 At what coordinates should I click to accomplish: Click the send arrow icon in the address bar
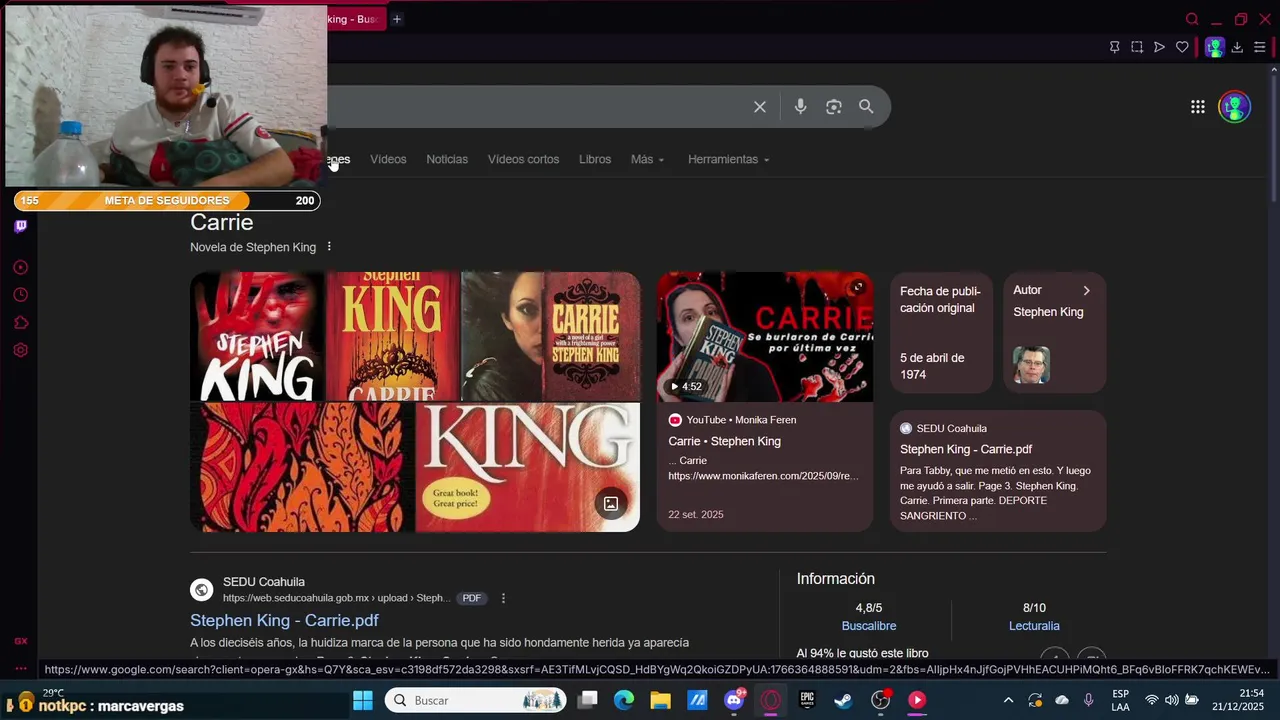[1159, 47]
